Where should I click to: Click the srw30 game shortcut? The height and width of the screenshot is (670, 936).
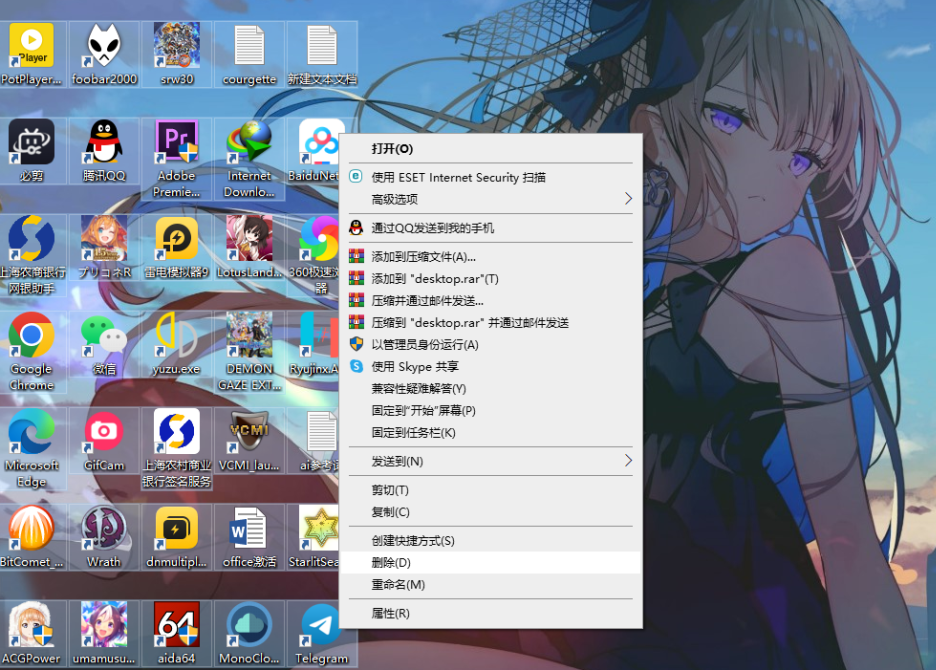coord(177,54)
